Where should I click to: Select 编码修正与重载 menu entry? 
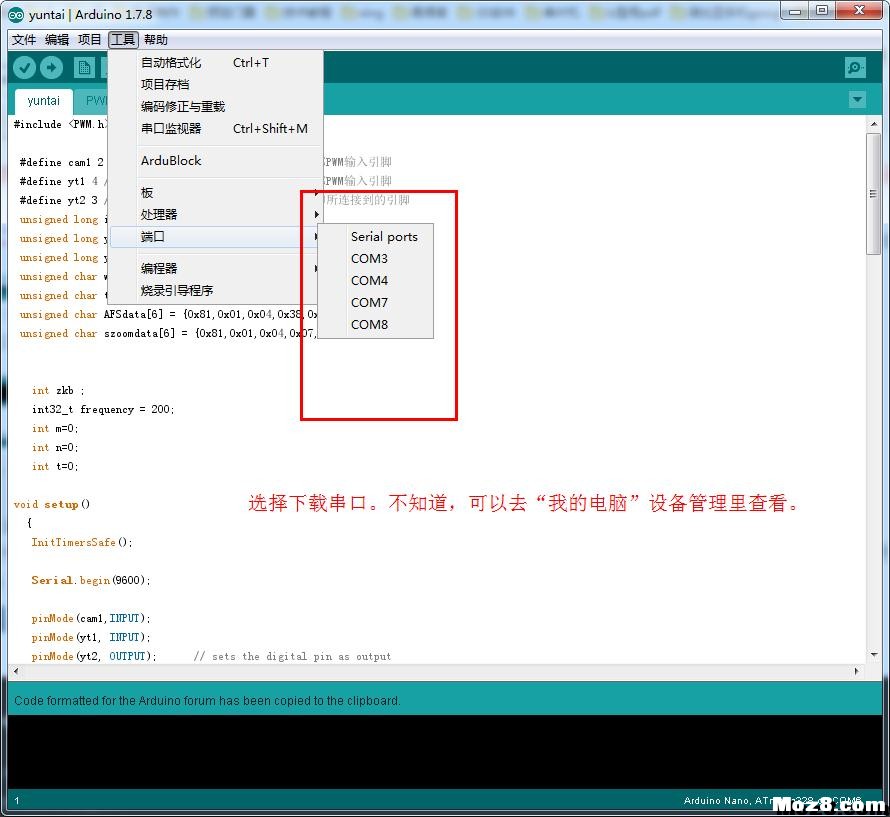216,107
